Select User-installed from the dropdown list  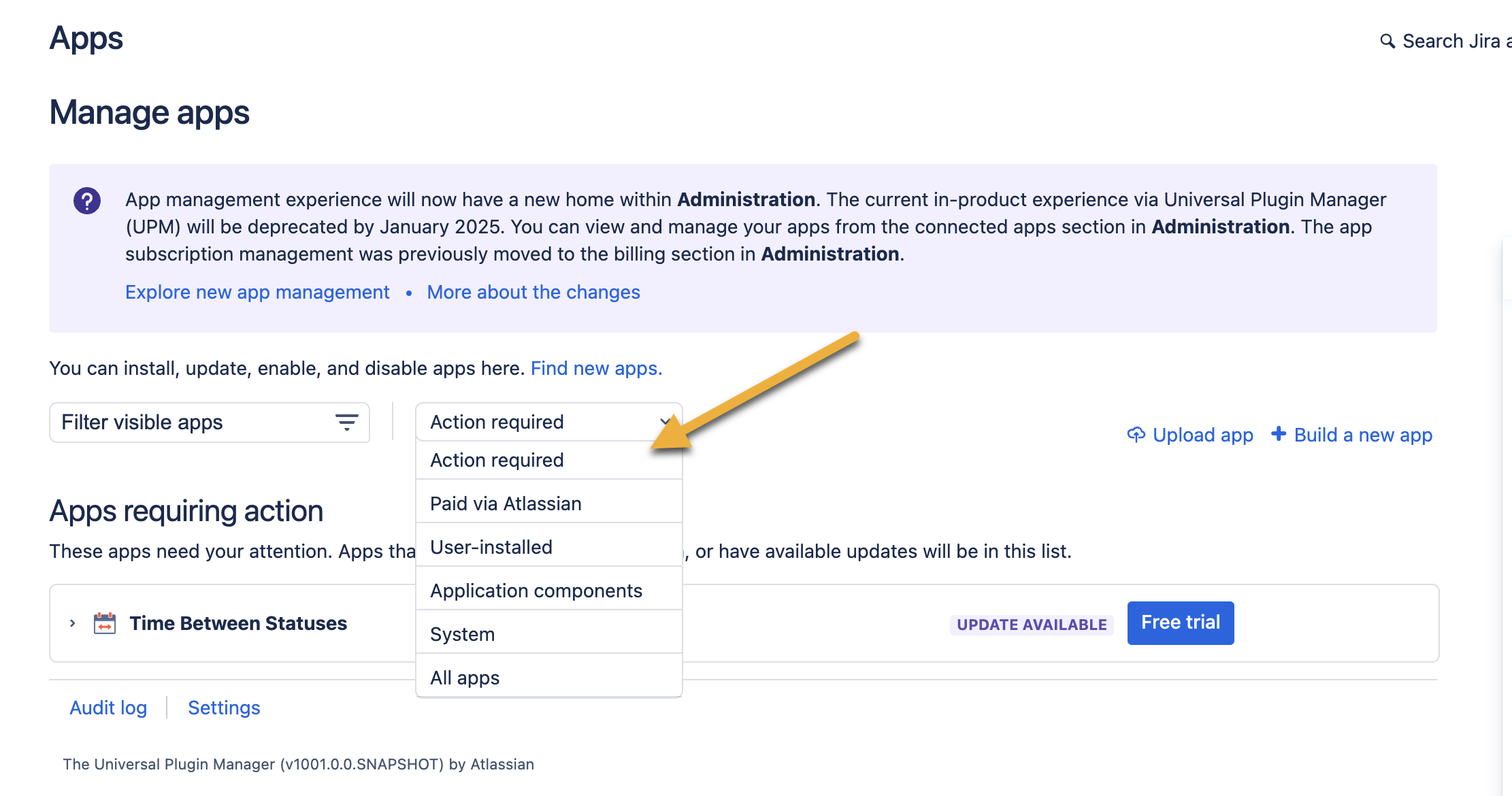click(491, 548)
